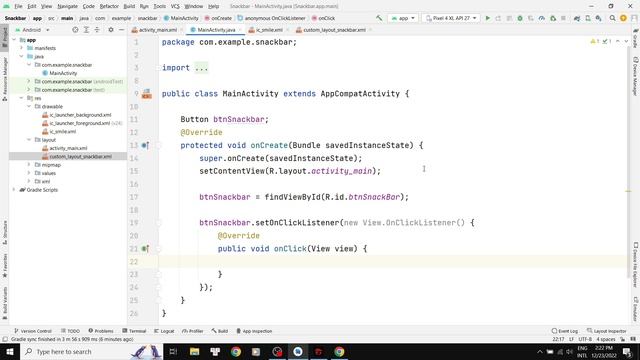
Task: Toggle the Device Manager right side tab
Action: [636, 76]
